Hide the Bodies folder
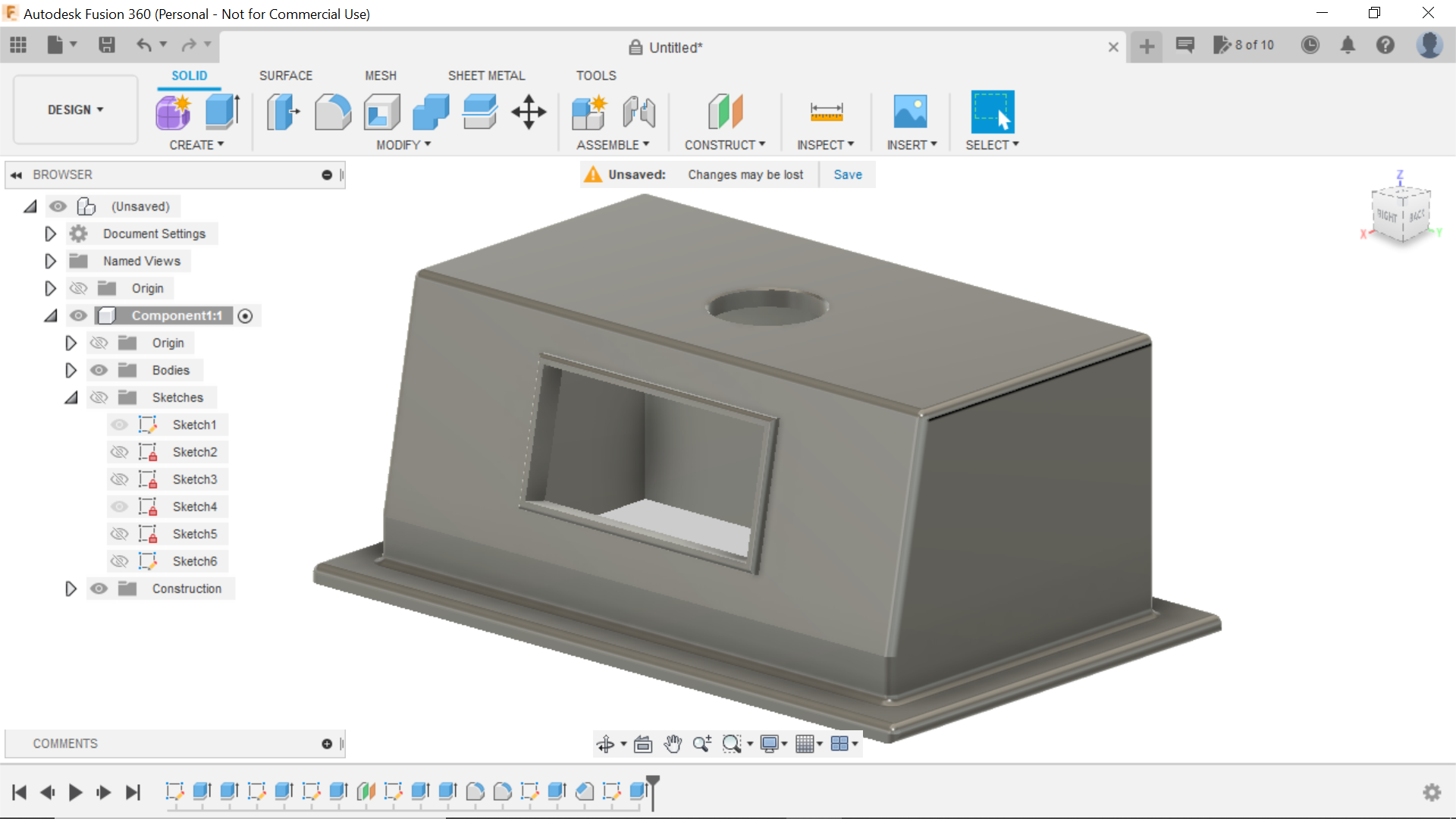This screenshot has width=1456, height=819. coord(99,370)
